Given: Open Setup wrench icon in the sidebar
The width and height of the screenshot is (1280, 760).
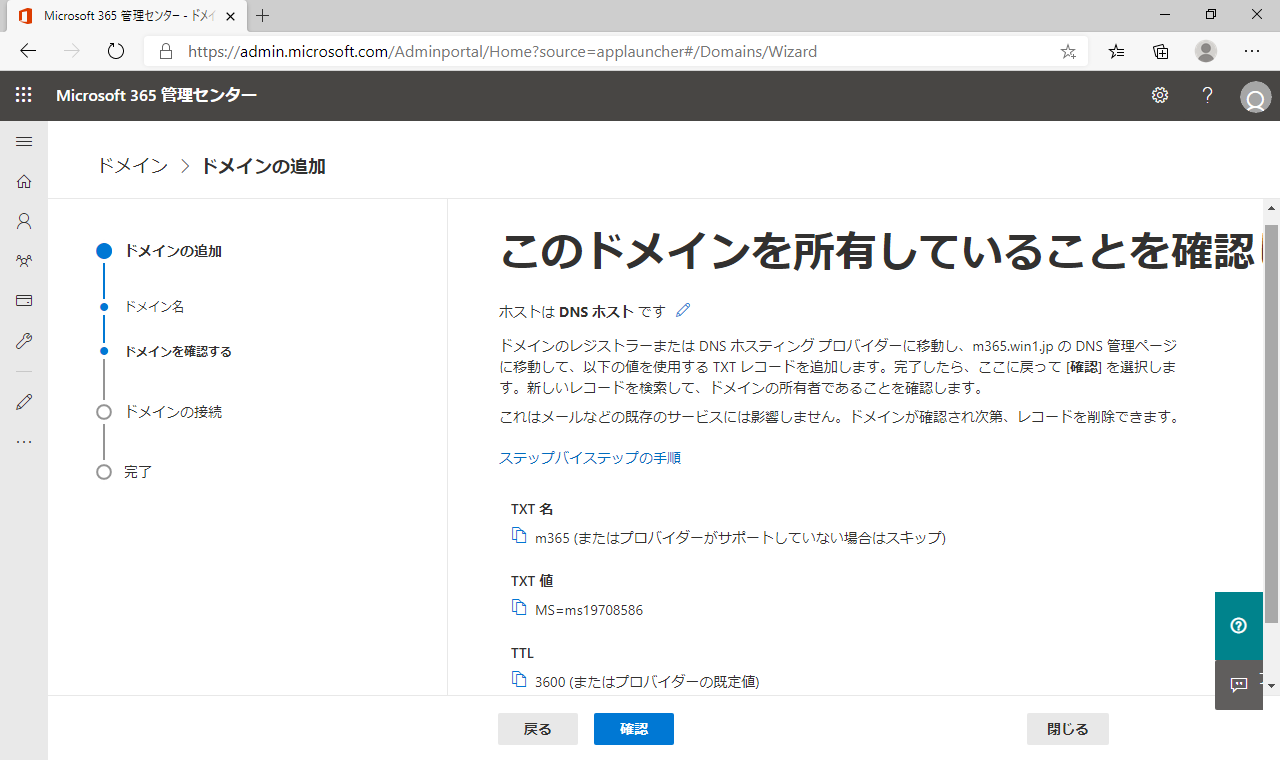Looking at the screenshot, I should (24, 341).
